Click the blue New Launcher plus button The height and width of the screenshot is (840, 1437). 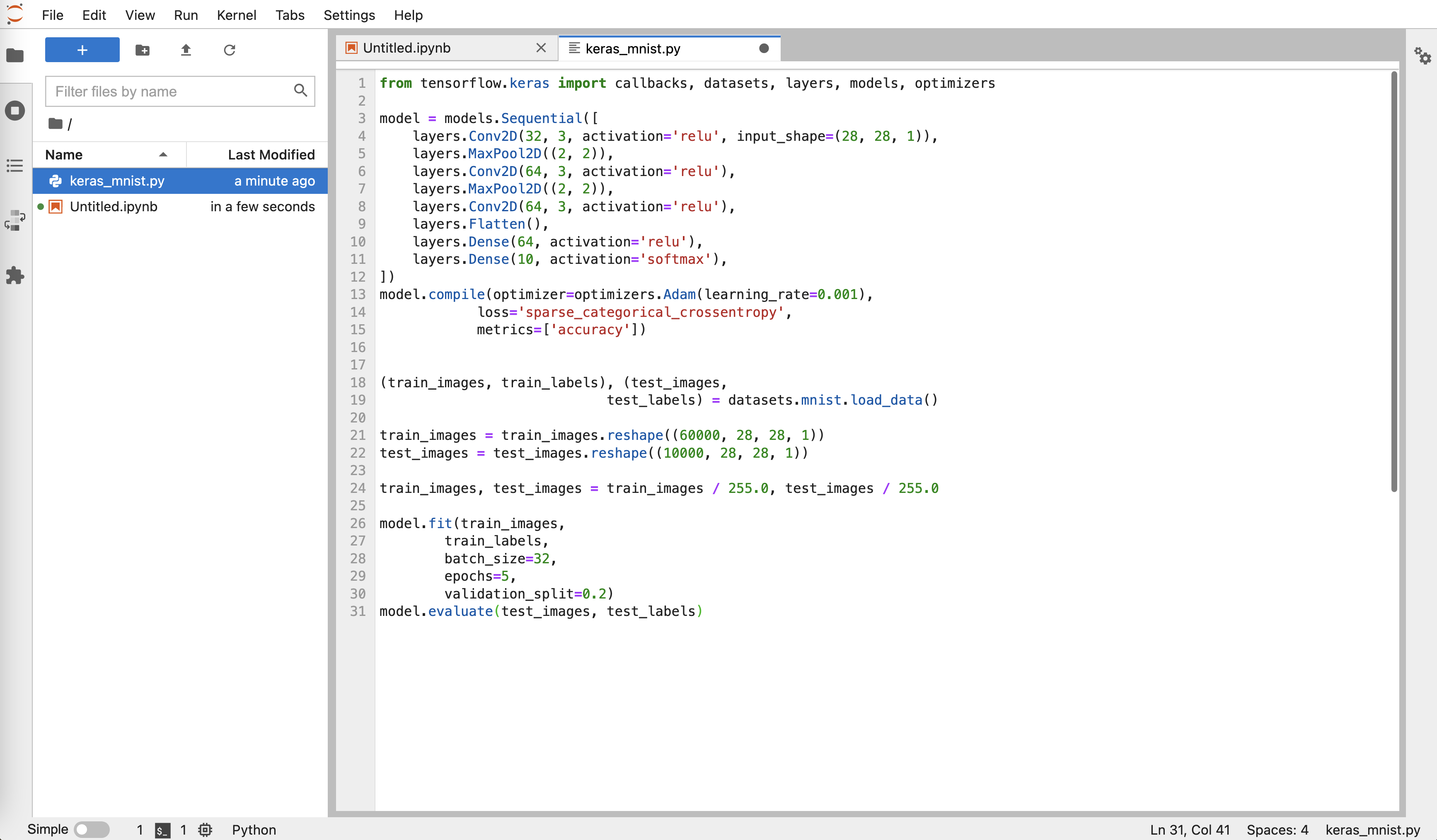[x=82, y=50]
